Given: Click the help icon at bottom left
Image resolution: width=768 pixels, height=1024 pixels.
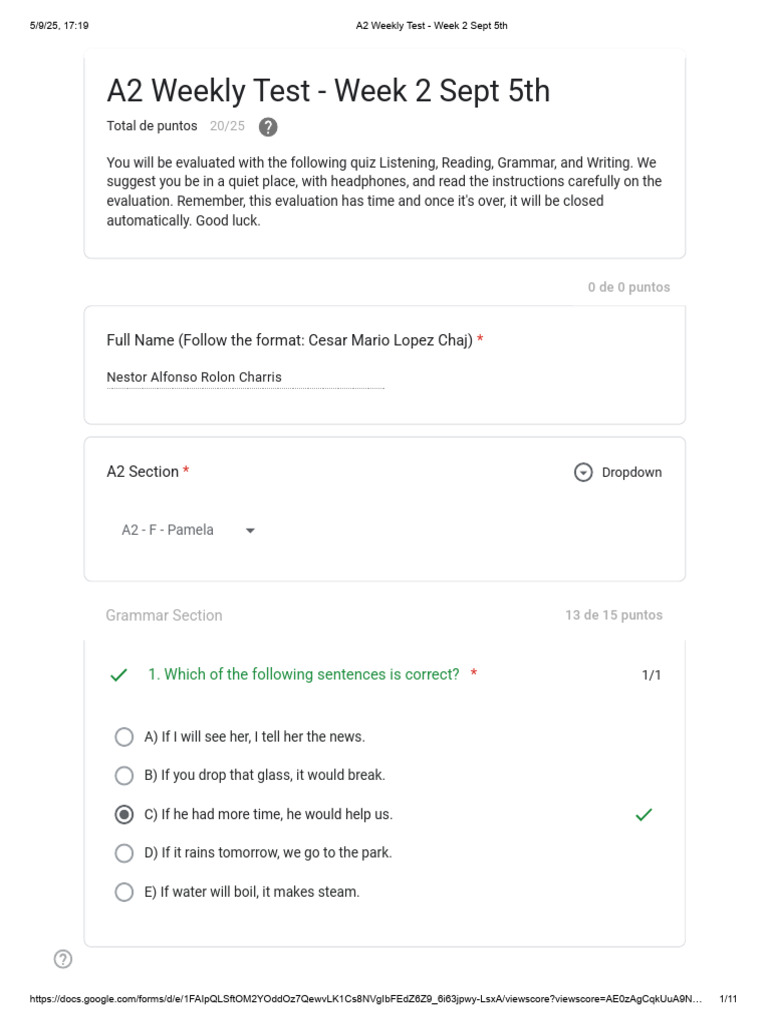Looking at the screenshot, I should (x=63, y=959).
